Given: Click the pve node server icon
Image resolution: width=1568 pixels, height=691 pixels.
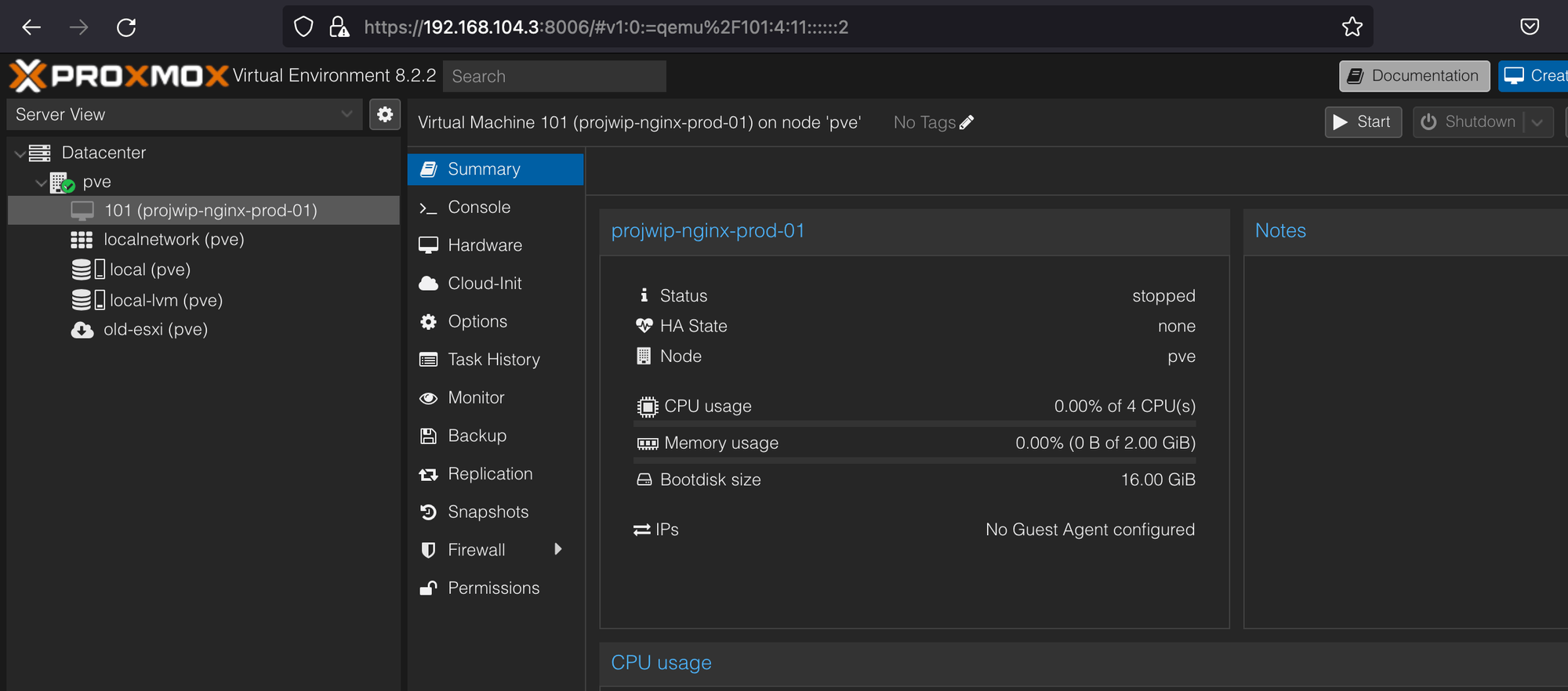Looking at the screenshot, I should 62,183.
